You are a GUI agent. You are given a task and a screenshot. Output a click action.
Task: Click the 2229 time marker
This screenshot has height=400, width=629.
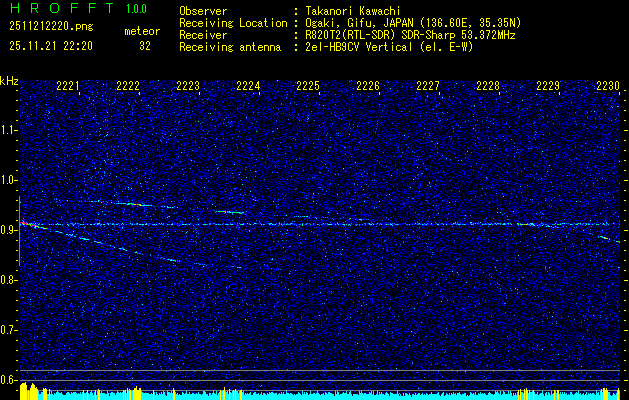click(x=548, y=87)
